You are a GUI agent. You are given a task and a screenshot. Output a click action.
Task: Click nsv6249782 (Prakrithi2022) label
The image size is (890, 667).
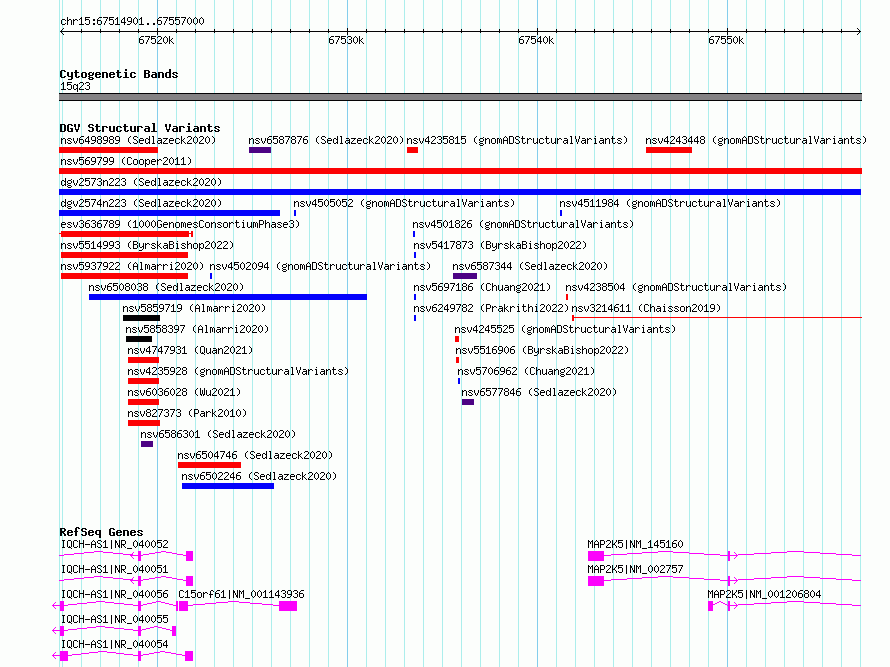pos(491,308)
